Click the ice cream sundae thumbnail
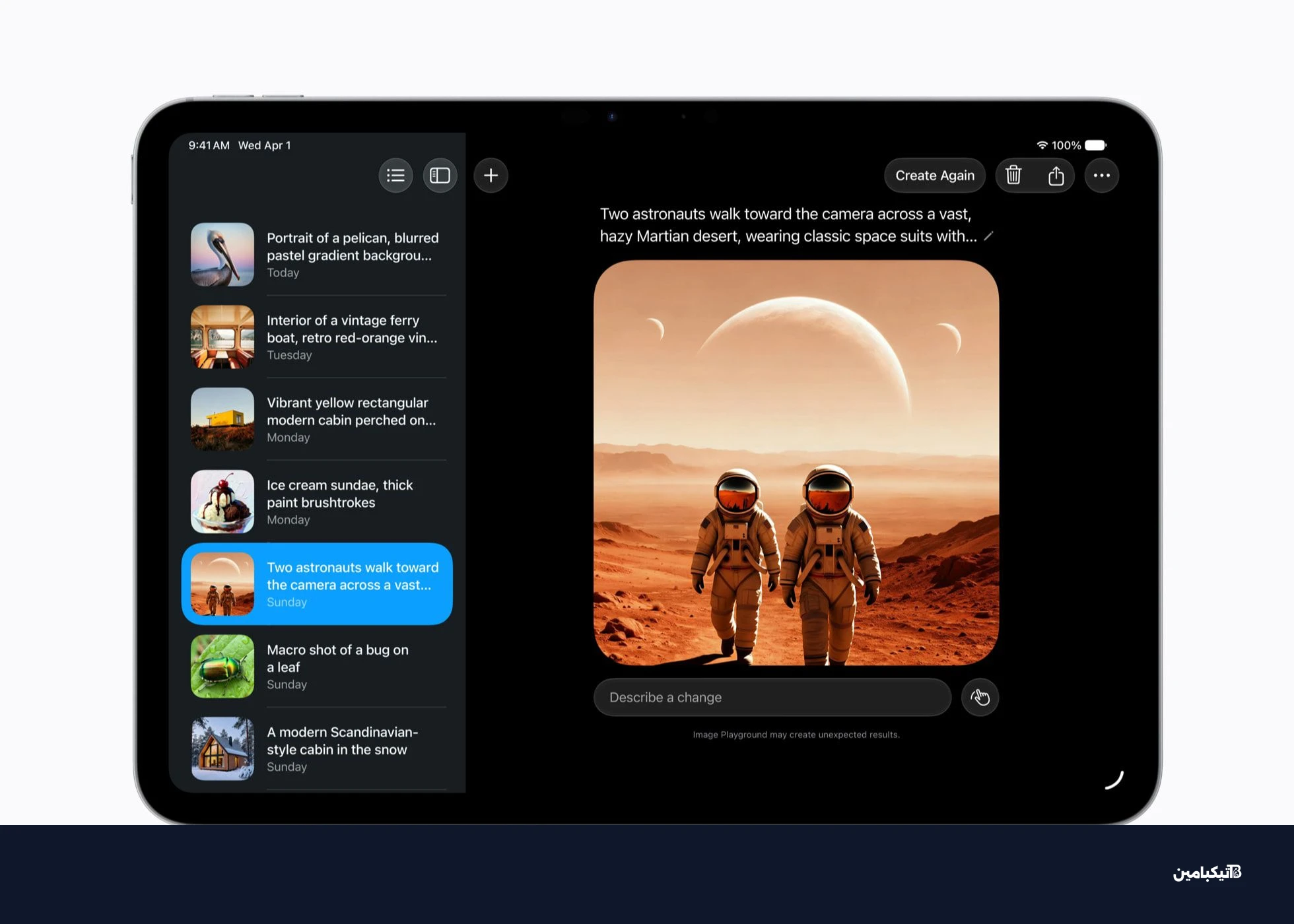Viewport: 1294px width, 924px height. (x=222, y=502)
